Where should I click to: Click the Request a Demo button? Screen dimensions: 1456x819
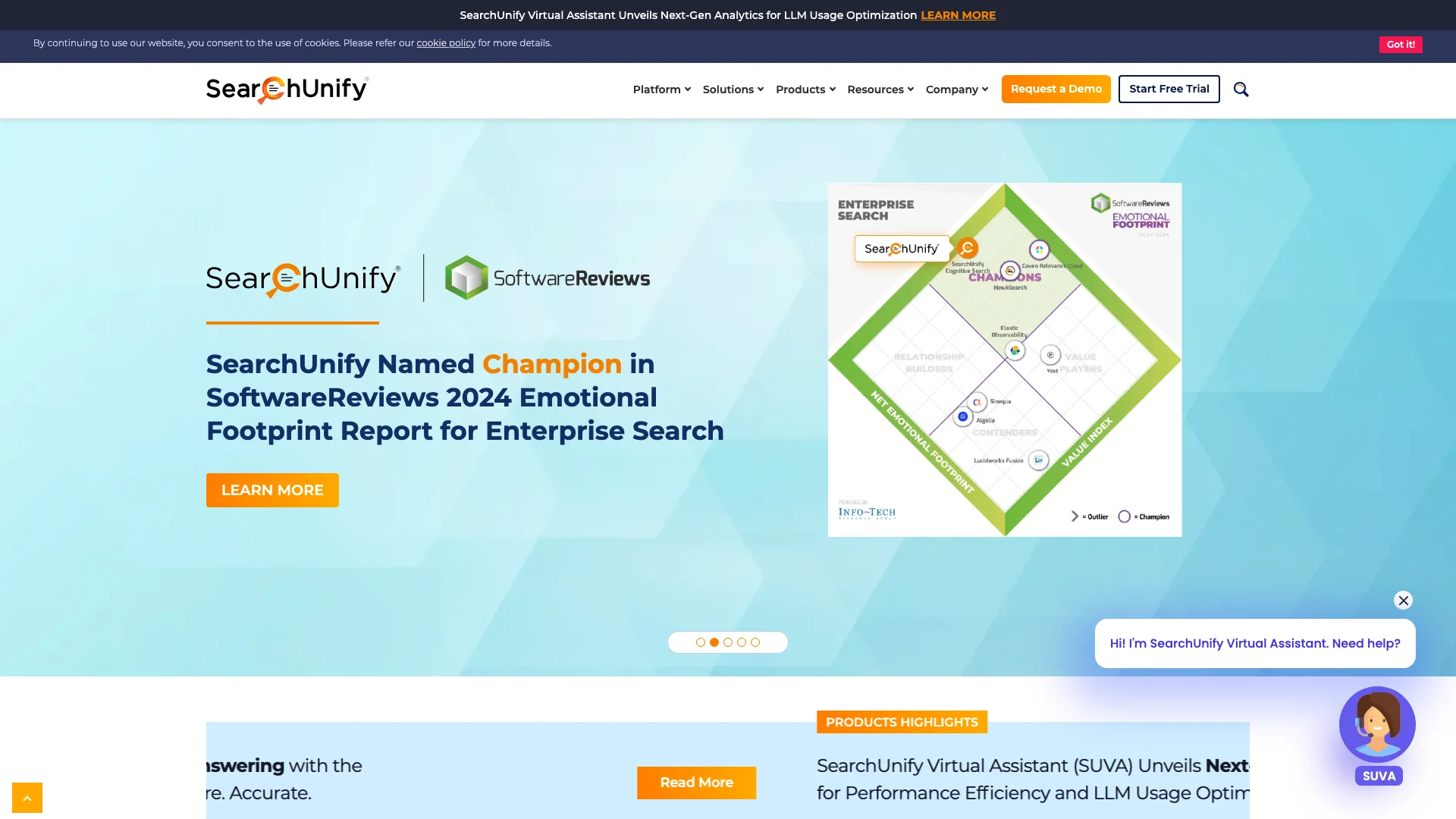(x=1056, y=89)
